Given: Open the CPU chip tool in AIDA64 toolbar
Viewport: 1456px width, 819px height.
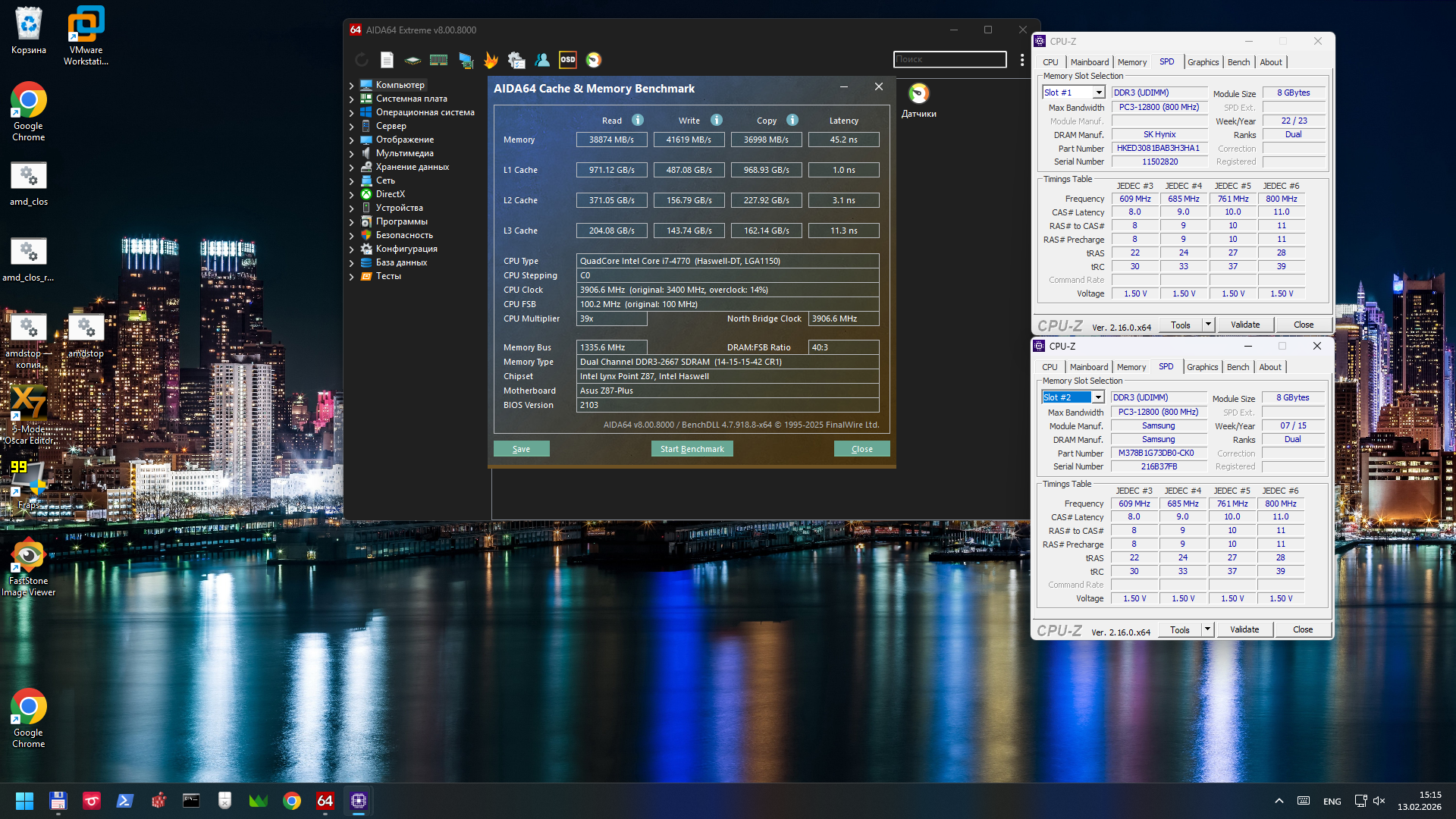Looking at the screenshot, I should [x=413, y=60].
